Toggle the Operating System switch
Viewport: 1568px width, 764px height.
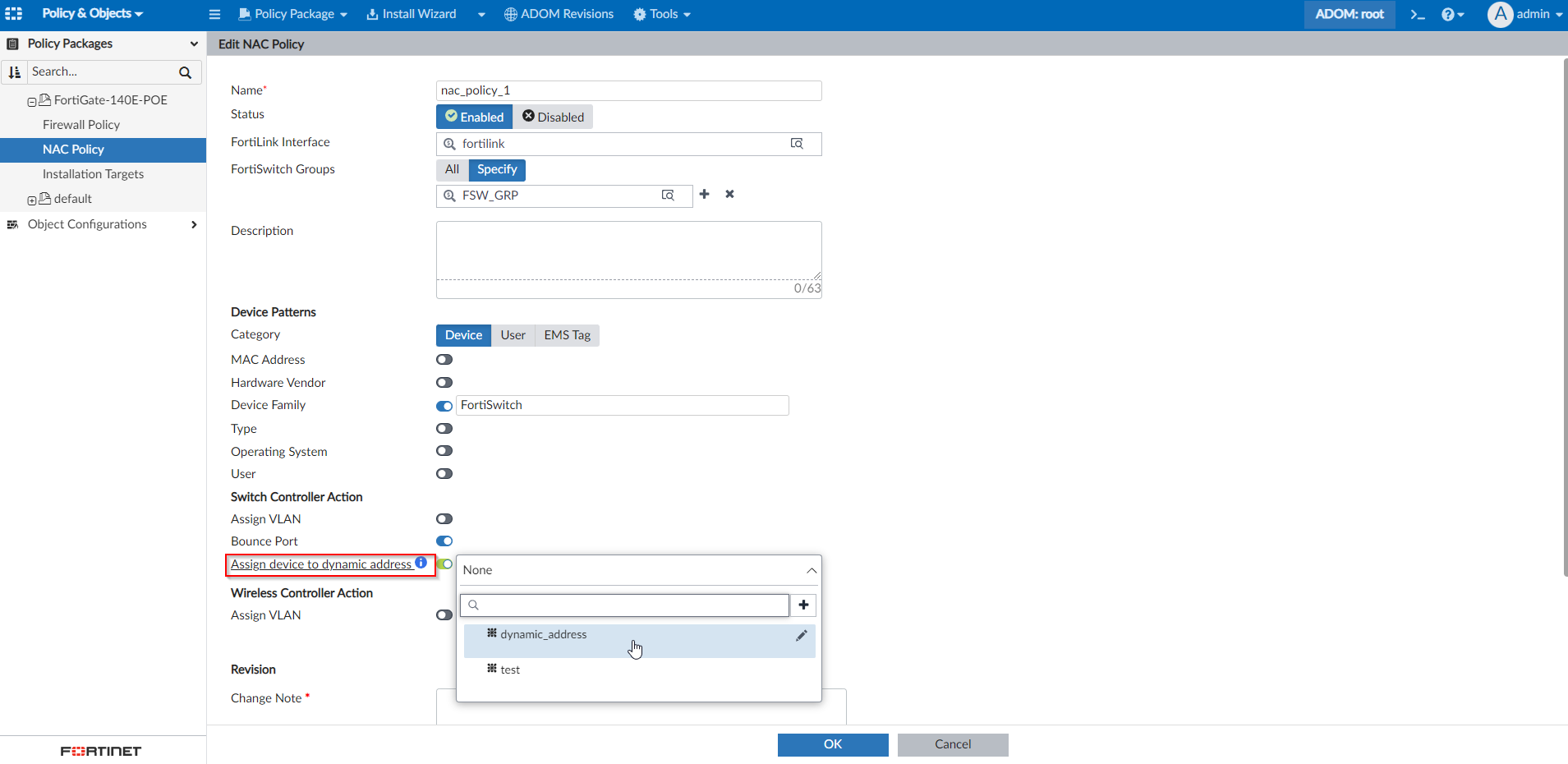[x=444, y=451]
